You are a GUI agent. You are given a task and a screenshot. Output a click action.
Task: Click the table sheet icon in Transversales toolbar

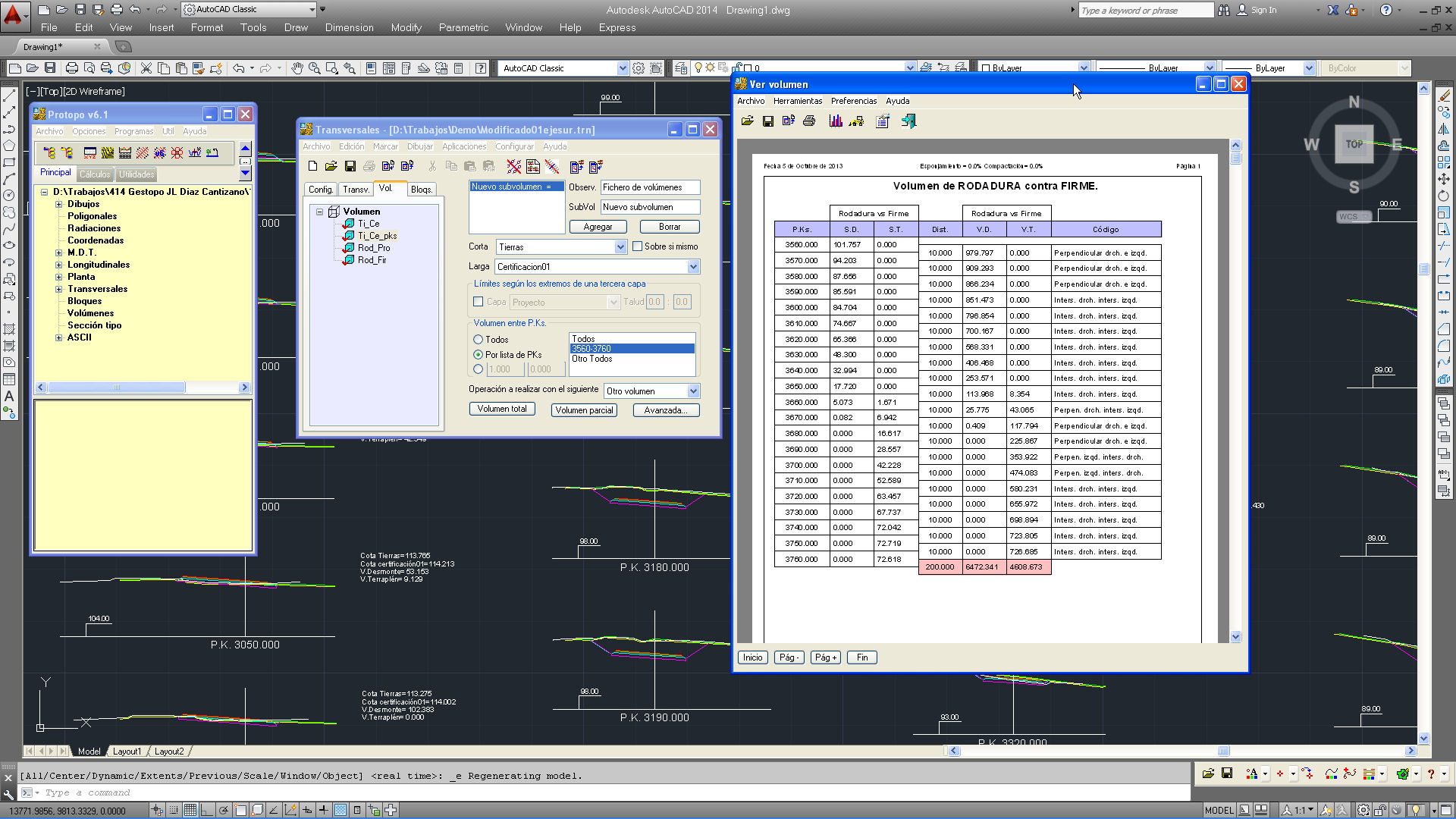tap(533, 166)
